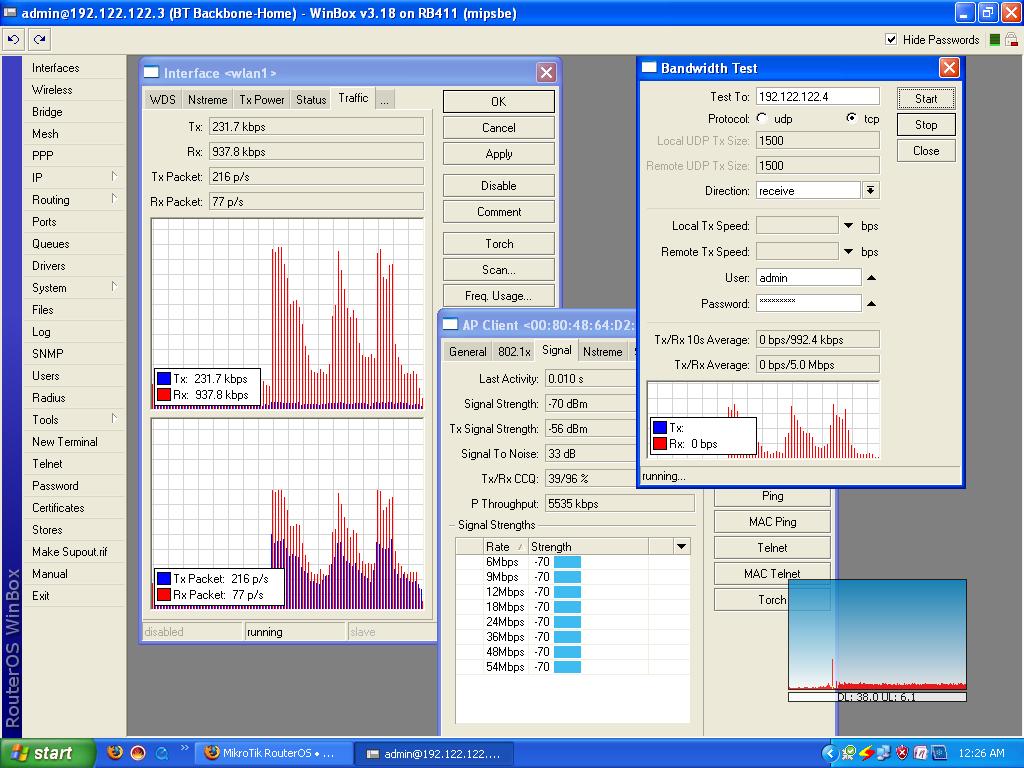Click the blue Tx legend swatch in traffic graph

(164, 378)
